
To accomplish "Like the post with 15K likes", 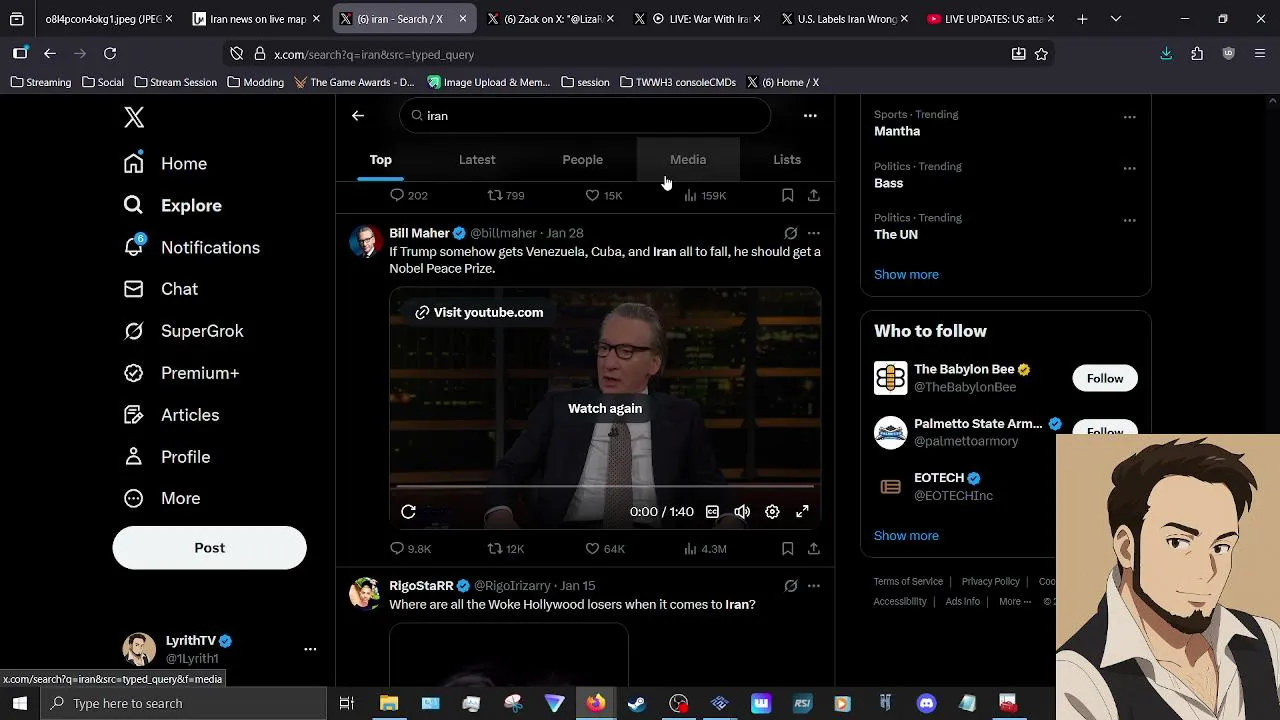I will [x=603, y=196].
